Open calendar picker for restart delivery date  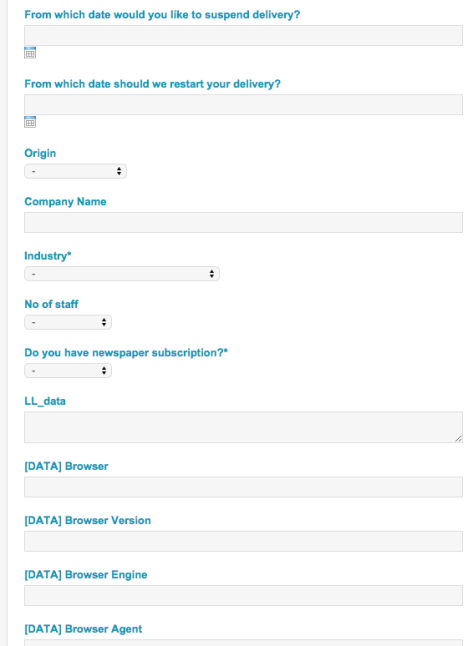[30, 122]
